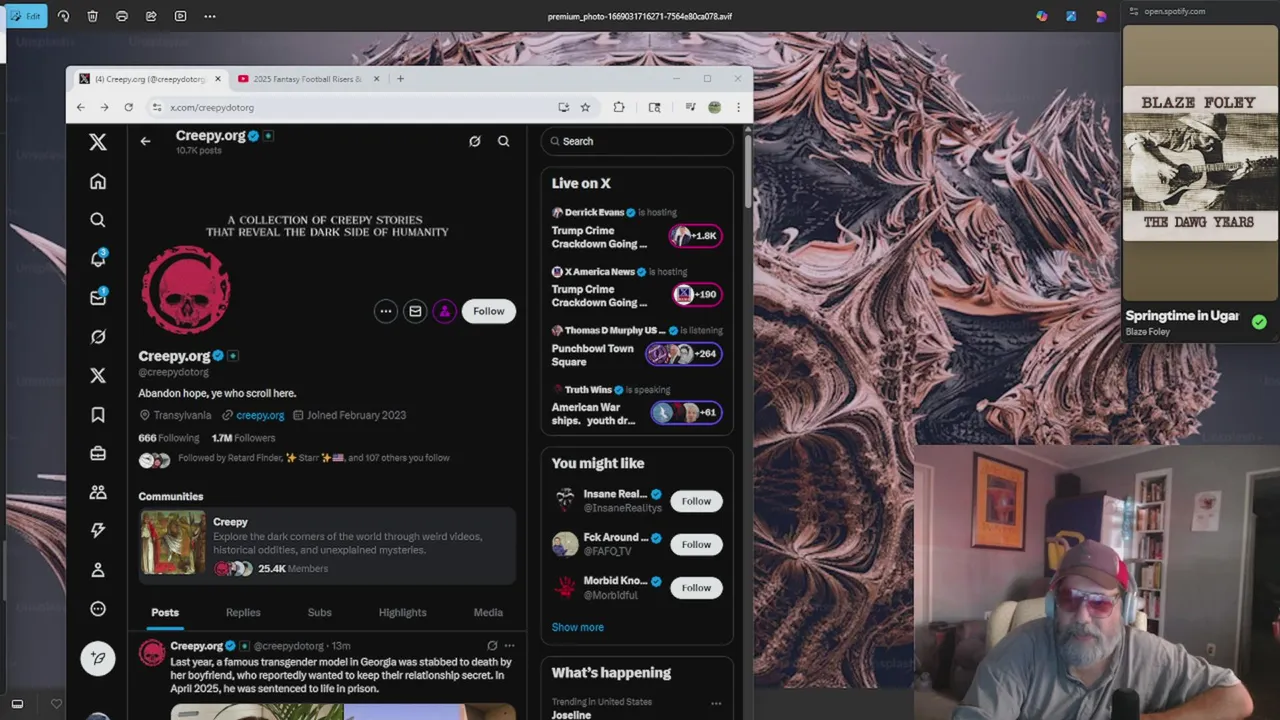Open Profile in X sidebar
The image size is (1280, 720).
[98, 570]
